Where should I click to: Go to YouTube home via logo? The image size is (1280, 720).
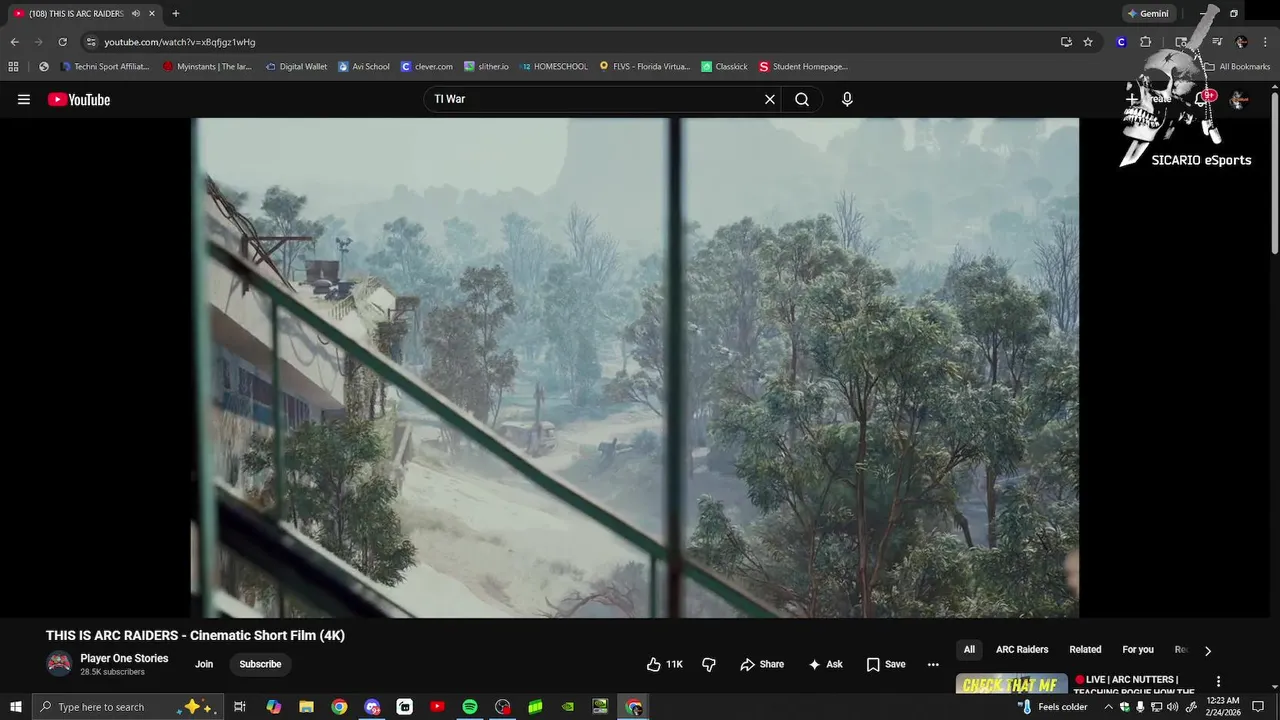tap(79, 99)
